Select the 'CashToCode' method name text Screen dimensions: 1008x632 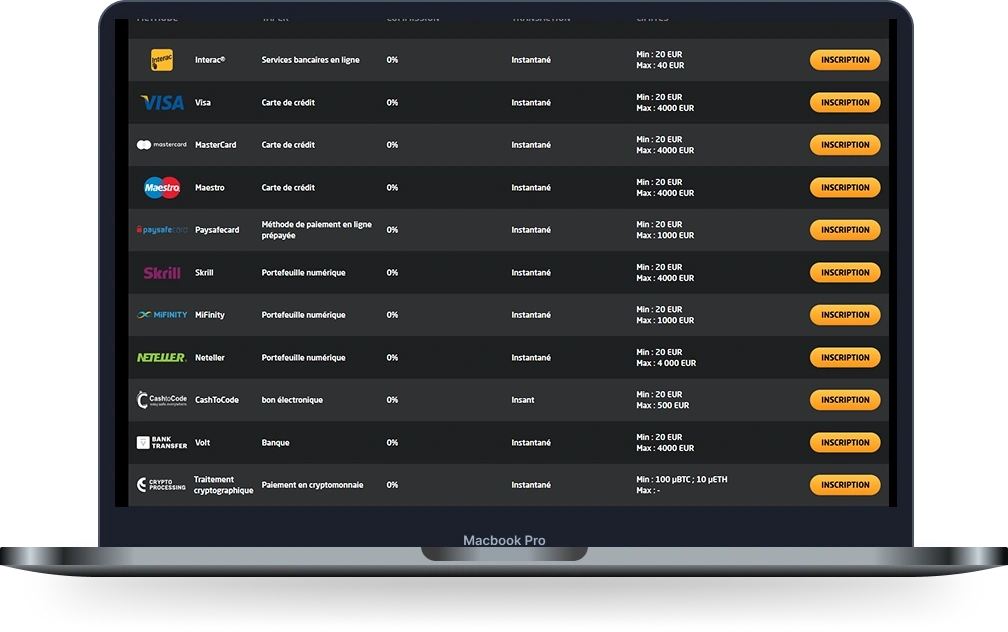[x=217, y=400]
